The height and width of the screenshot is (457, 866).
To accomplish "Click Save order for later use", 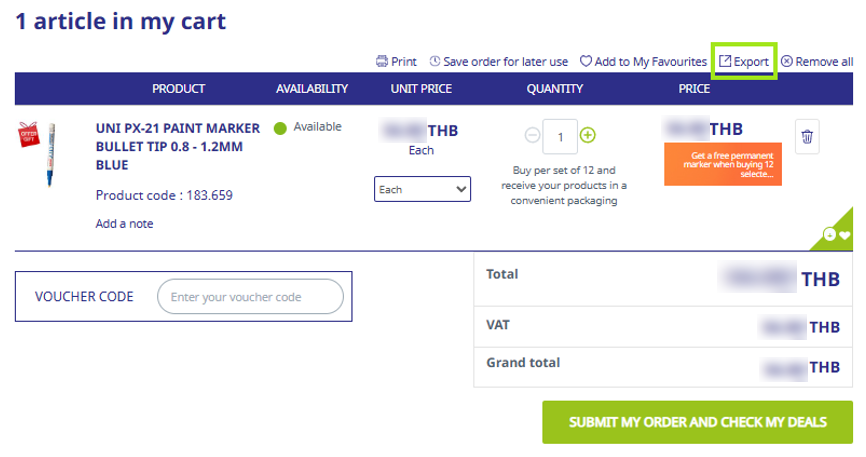I will click(505, 61).
